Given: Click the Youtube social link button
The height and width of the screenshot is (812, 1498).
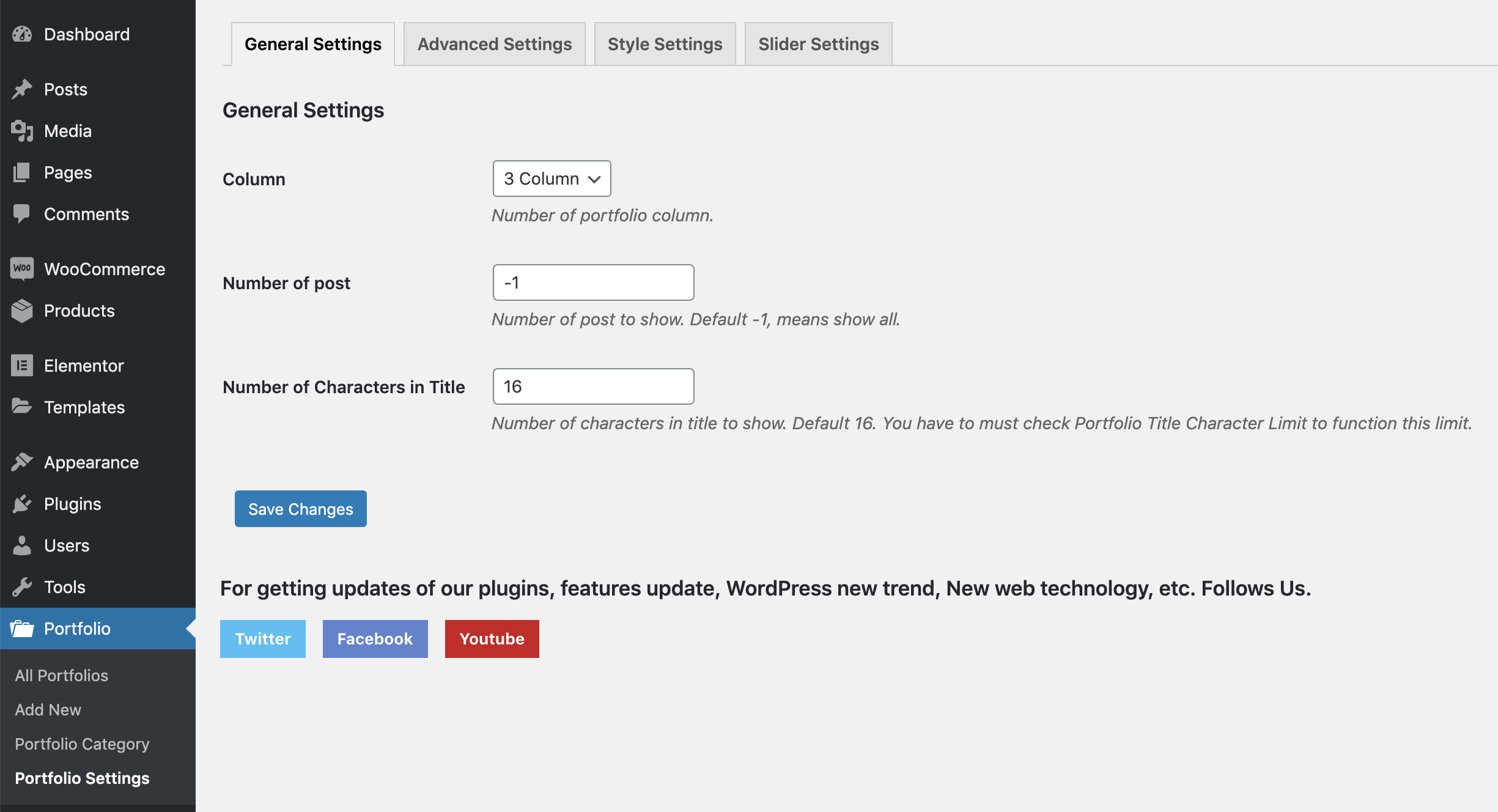Looking at the screenshot, I should (x=492, y=638).
